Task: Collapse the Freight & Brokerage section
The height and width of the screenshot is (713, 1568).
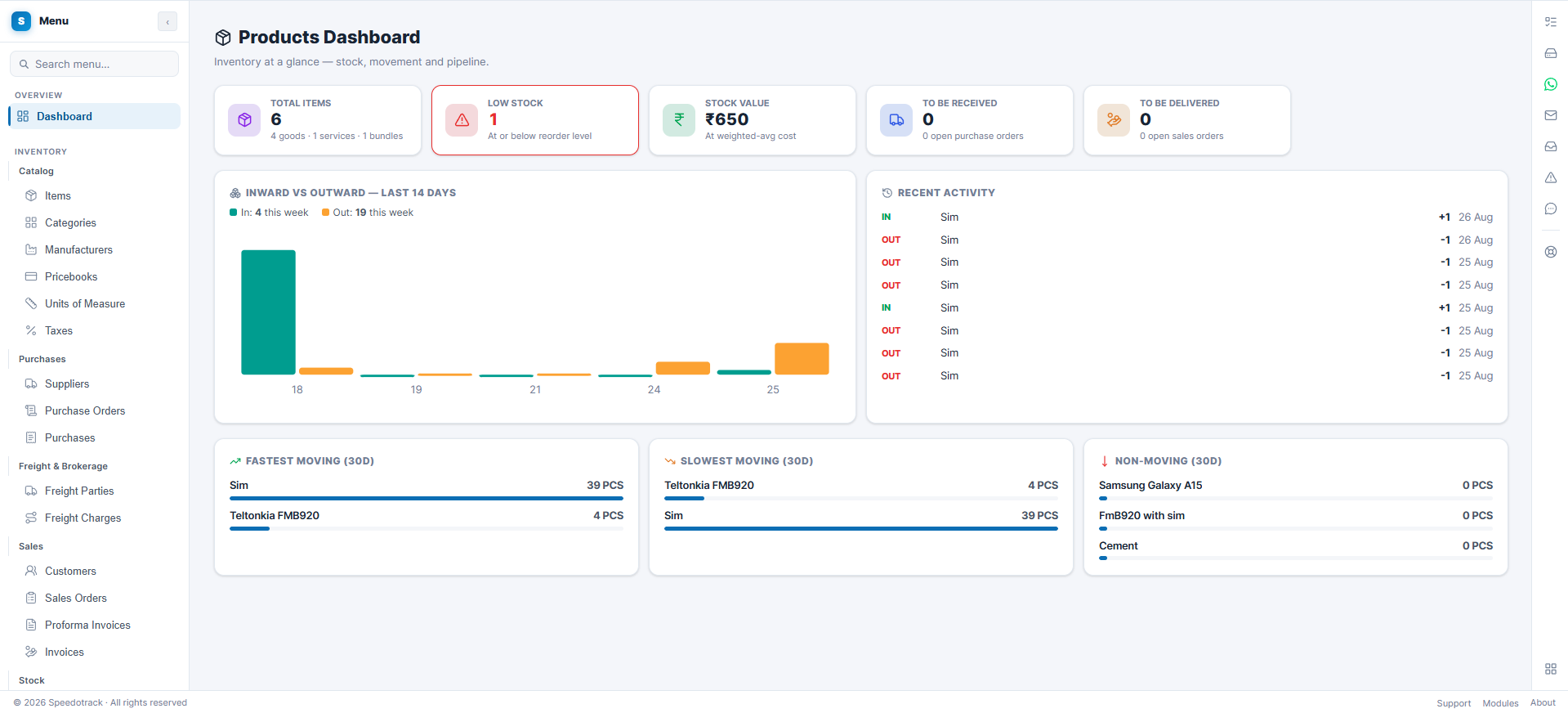Action: pyautogui.click(x=63, y=466)
